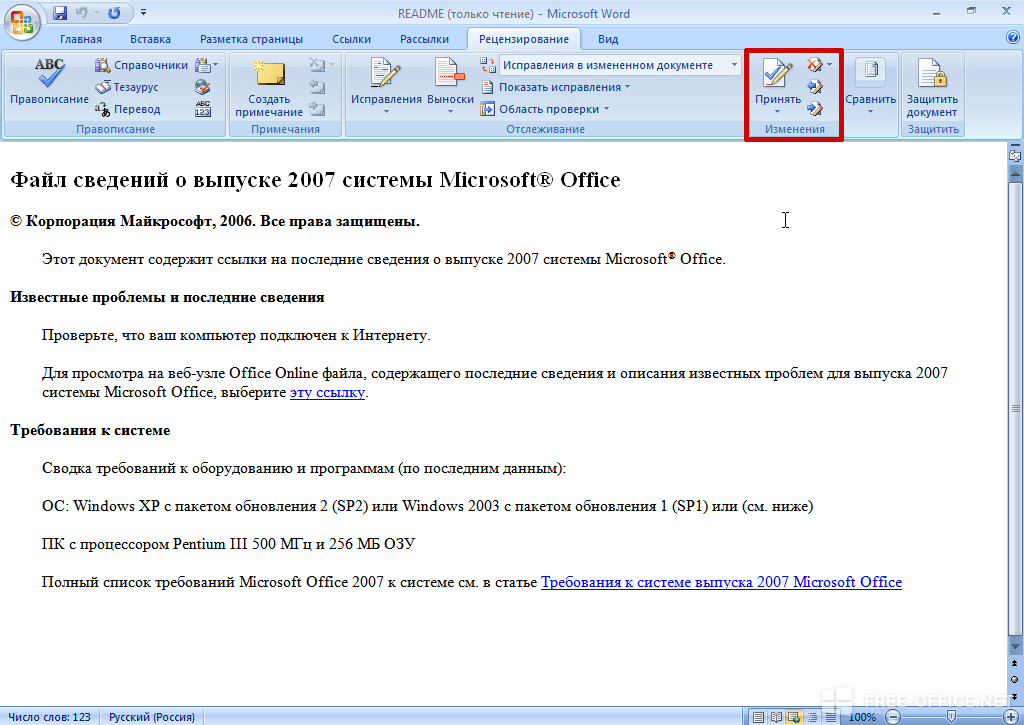This screenshot has width=1024, height=725.
Task: Click the Сравнить compare button
Action: click(x=871, y=80)
